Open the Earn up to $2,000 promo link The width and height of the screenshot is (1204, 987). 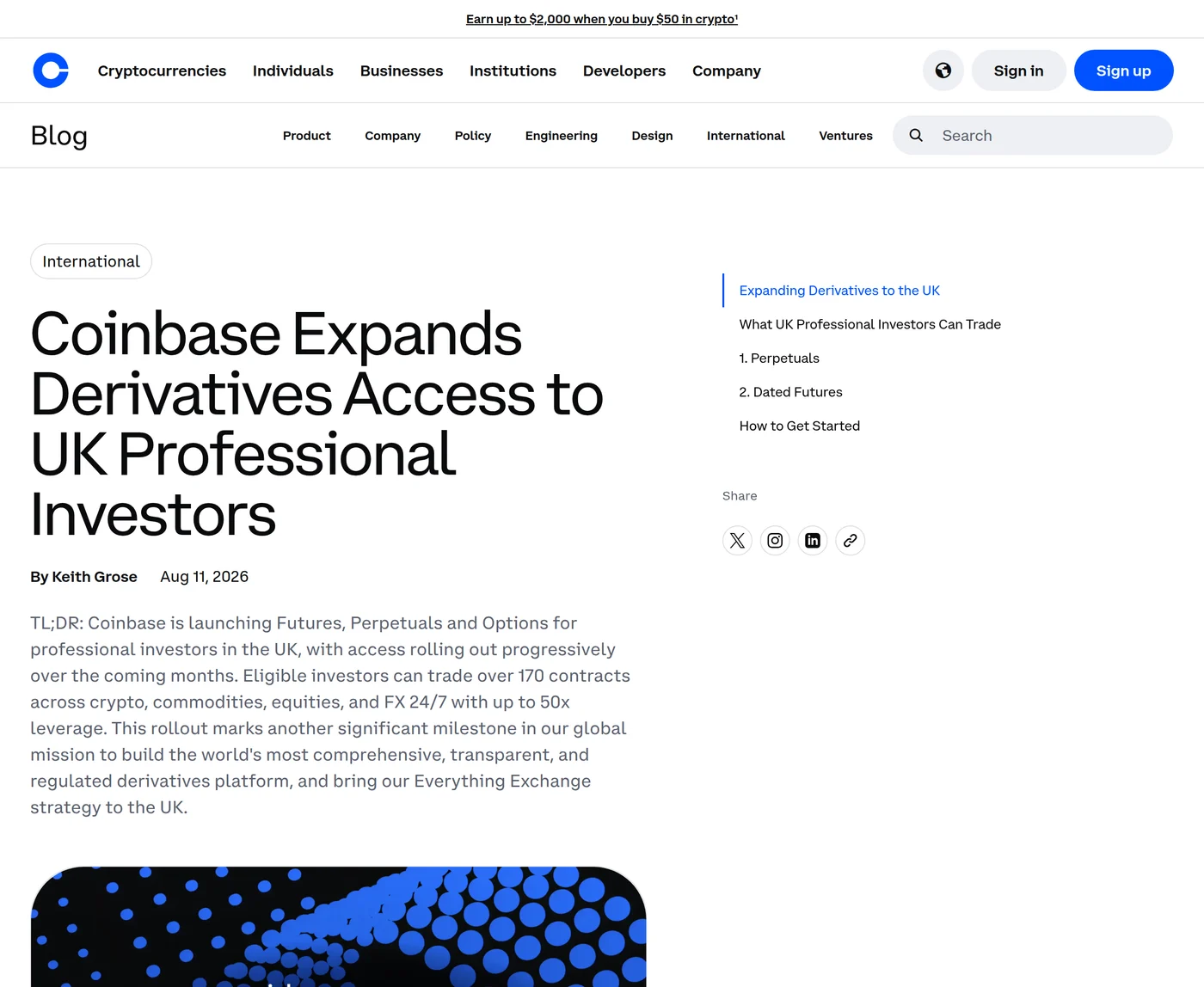602,19
